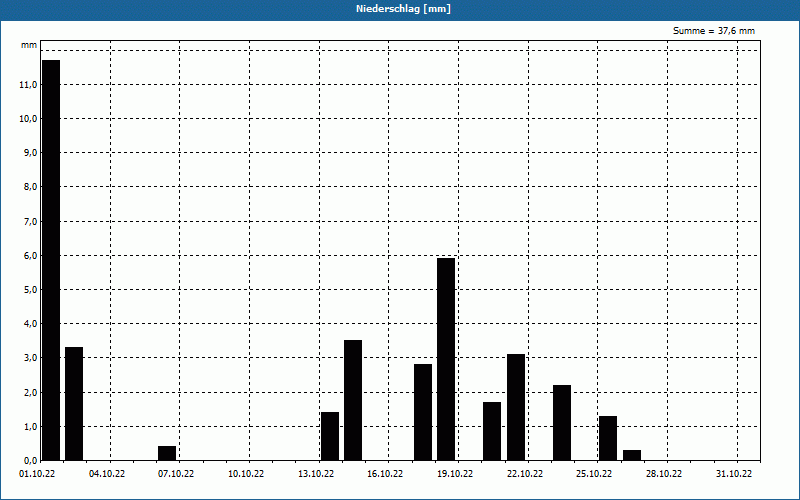800x500 pixels.
Task: Click the x-axis label "16.10.22"
Action: [385, 474]
